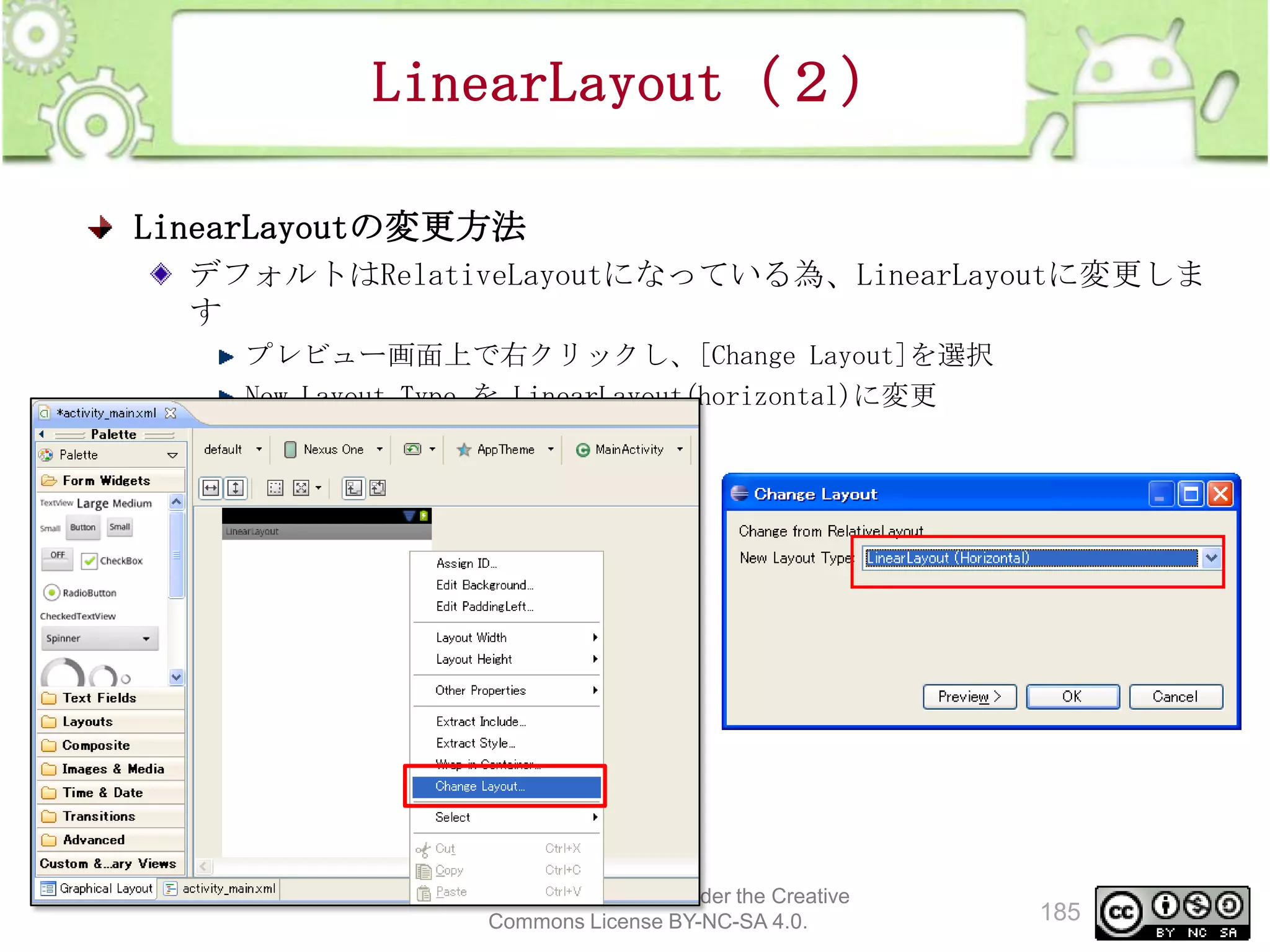The height and width of the screenshot is (952, 1270).
Task: Select the Large text widget
Action: [92, 503]
